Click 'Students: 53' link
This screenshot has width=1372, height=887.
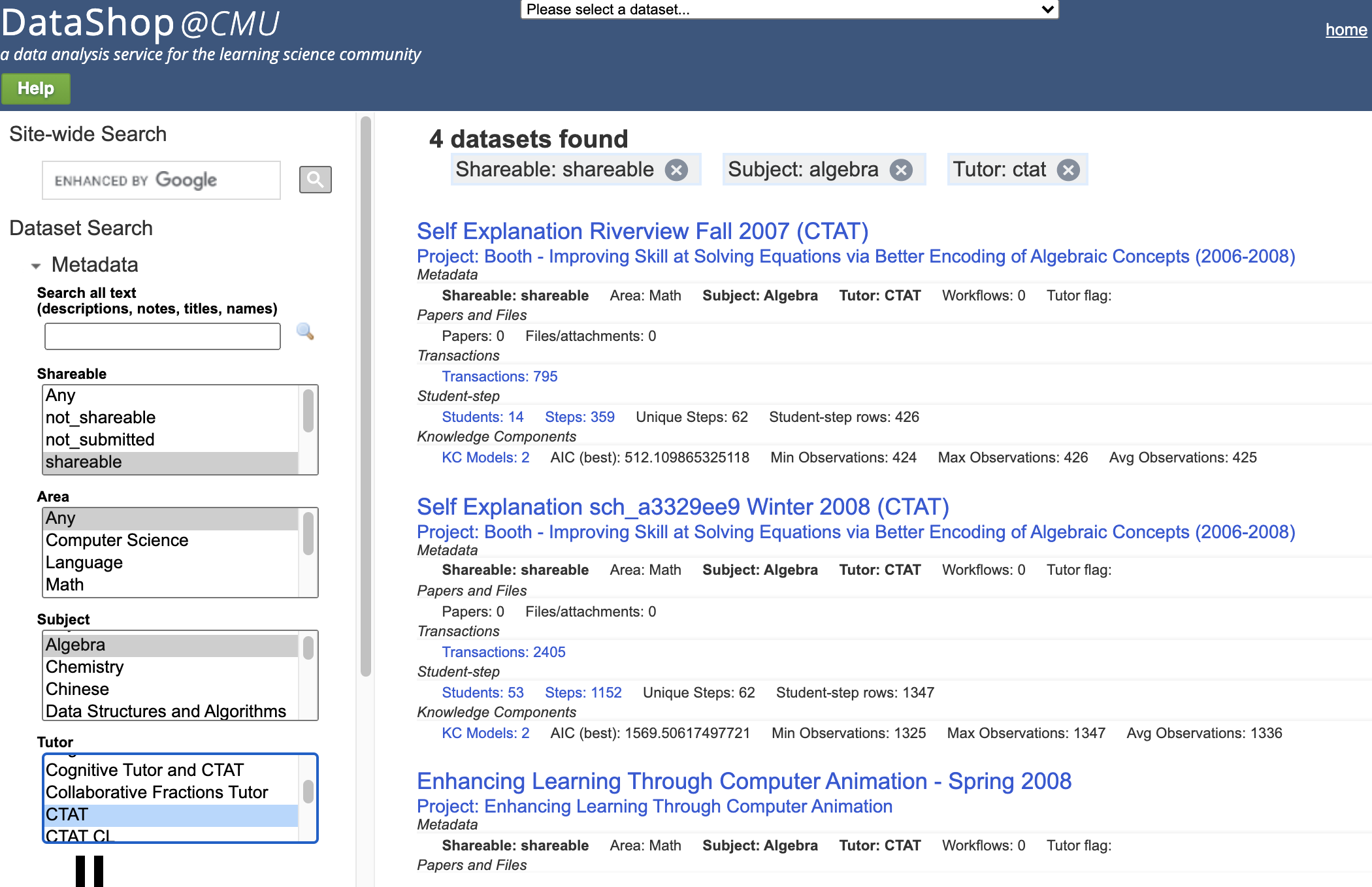coord(483,693)
